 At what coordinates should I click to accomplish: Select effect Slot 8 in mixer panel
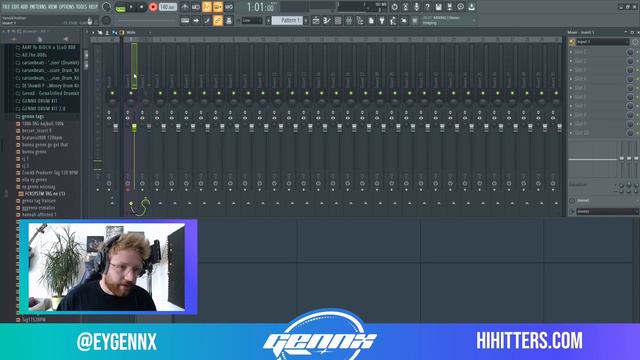click(x=598, y=115)
